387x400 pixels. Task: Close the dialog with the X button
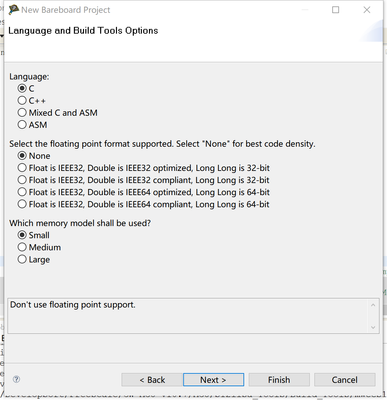coord(367,10)
